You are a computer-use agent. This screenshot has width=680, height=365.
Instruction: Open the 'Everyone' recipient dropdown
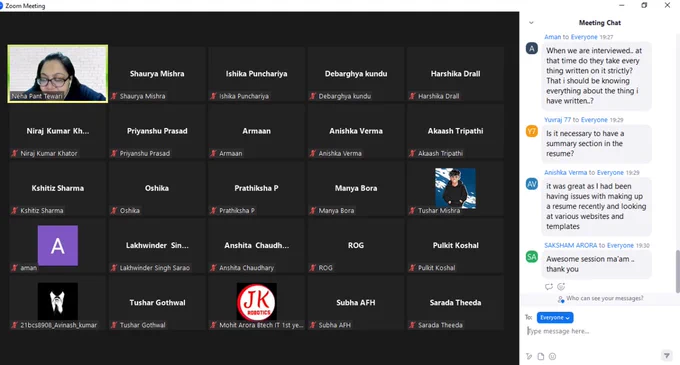[555, 318]
